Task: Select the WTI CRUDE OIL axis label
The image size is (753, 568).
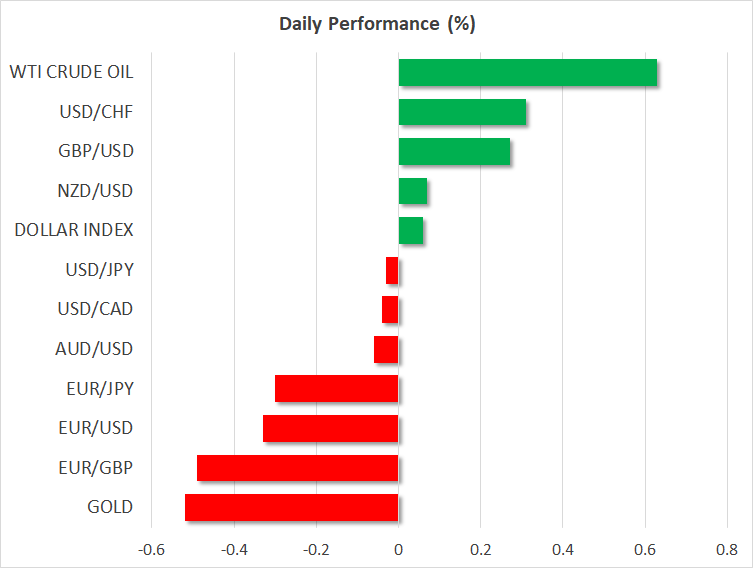Action: click(70, 72)
